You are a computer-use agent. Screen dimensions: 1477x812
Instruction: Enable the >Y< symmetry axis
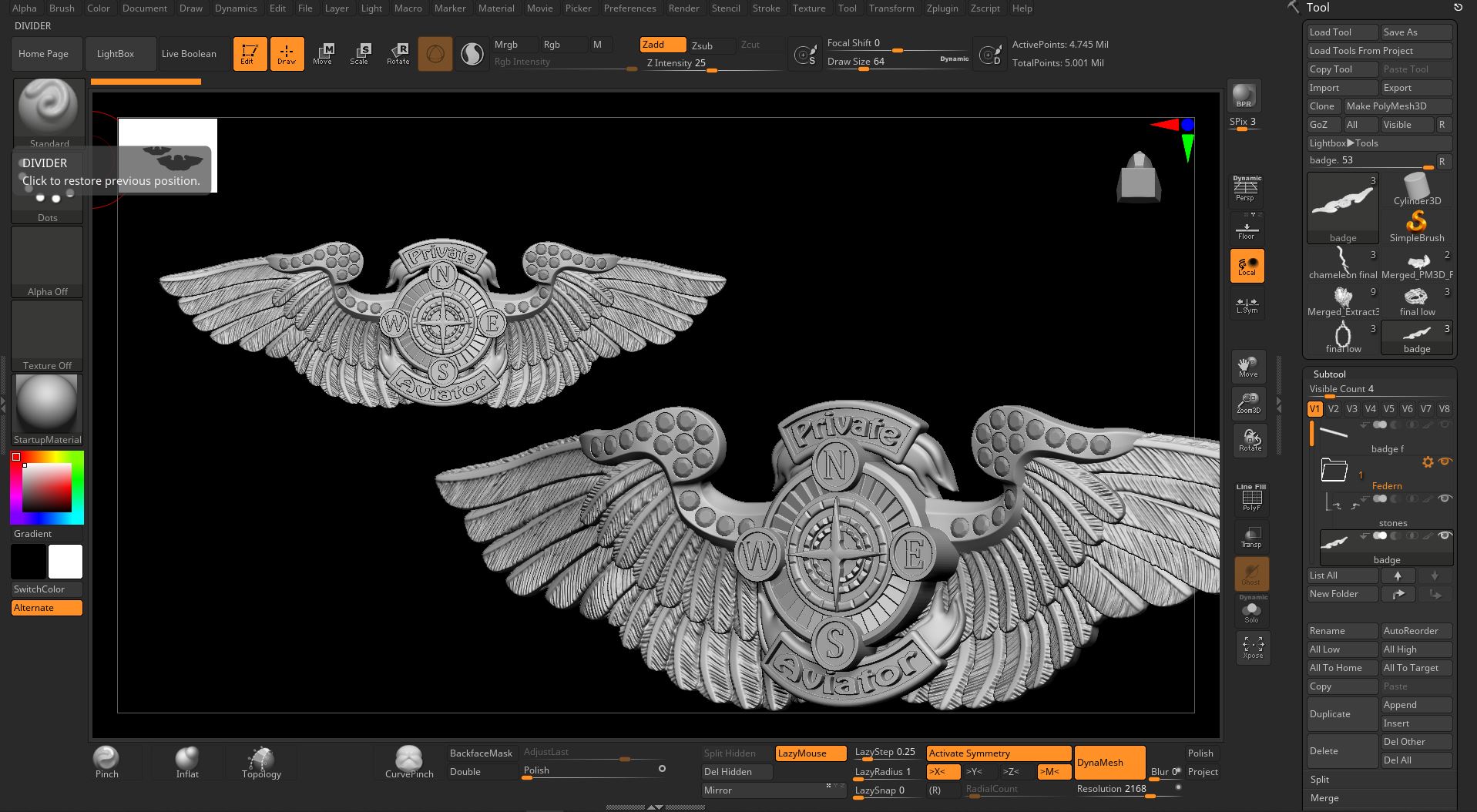[x=980, y=772]
